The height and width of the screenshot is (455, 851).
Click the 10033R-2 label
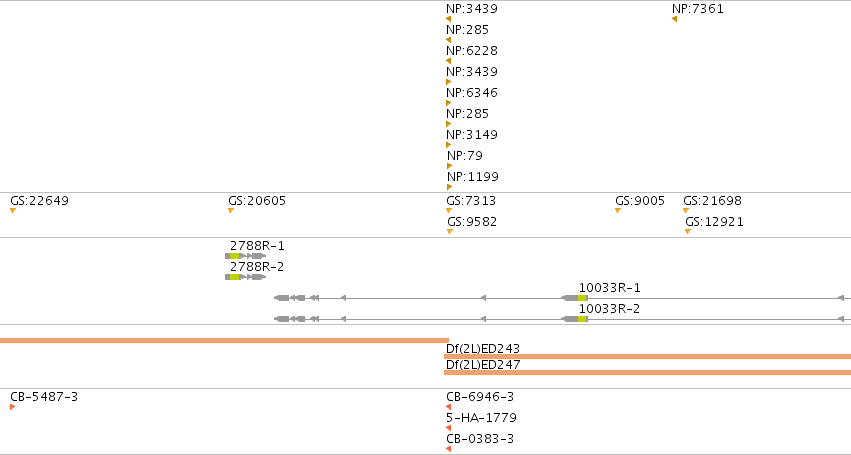point(609,309)
